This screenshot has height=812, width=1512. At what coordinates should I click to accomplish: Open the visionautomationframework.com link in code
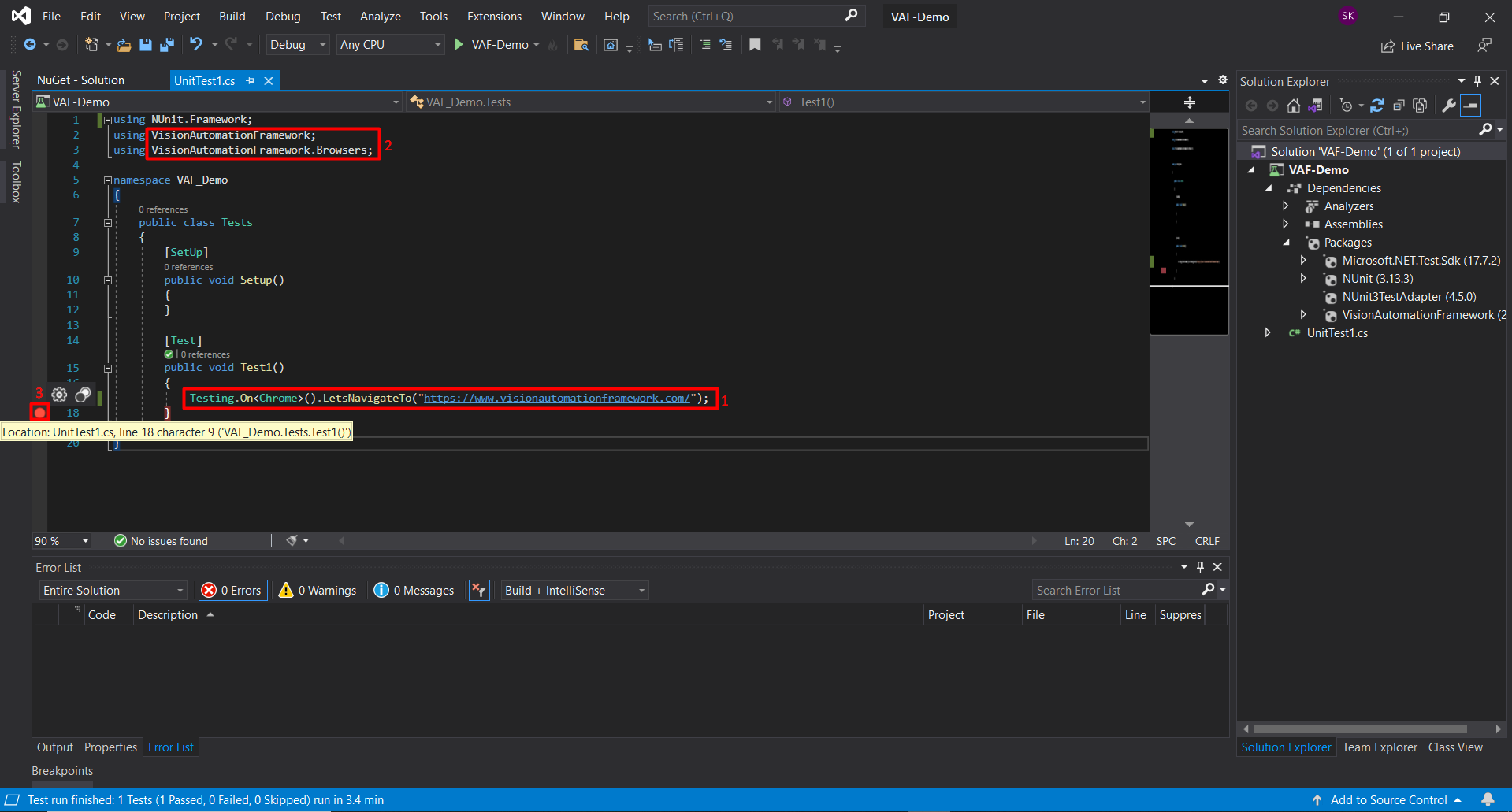pos(557,398)
